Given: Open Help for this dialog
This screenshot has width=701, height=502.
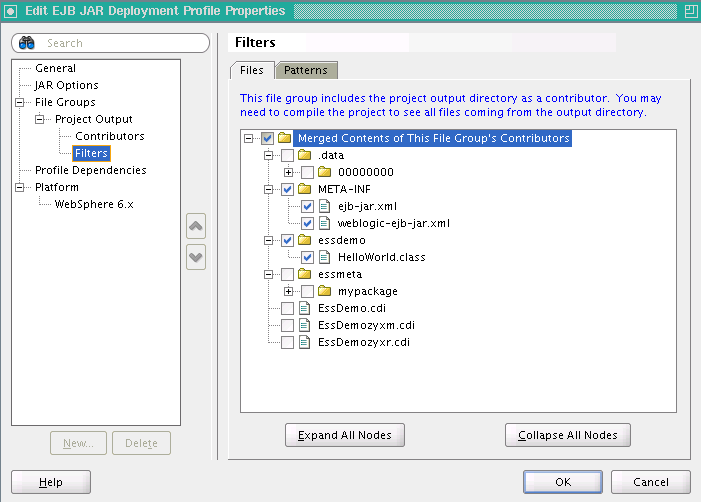Looking at the screenshot, I should tap(51, 482).
